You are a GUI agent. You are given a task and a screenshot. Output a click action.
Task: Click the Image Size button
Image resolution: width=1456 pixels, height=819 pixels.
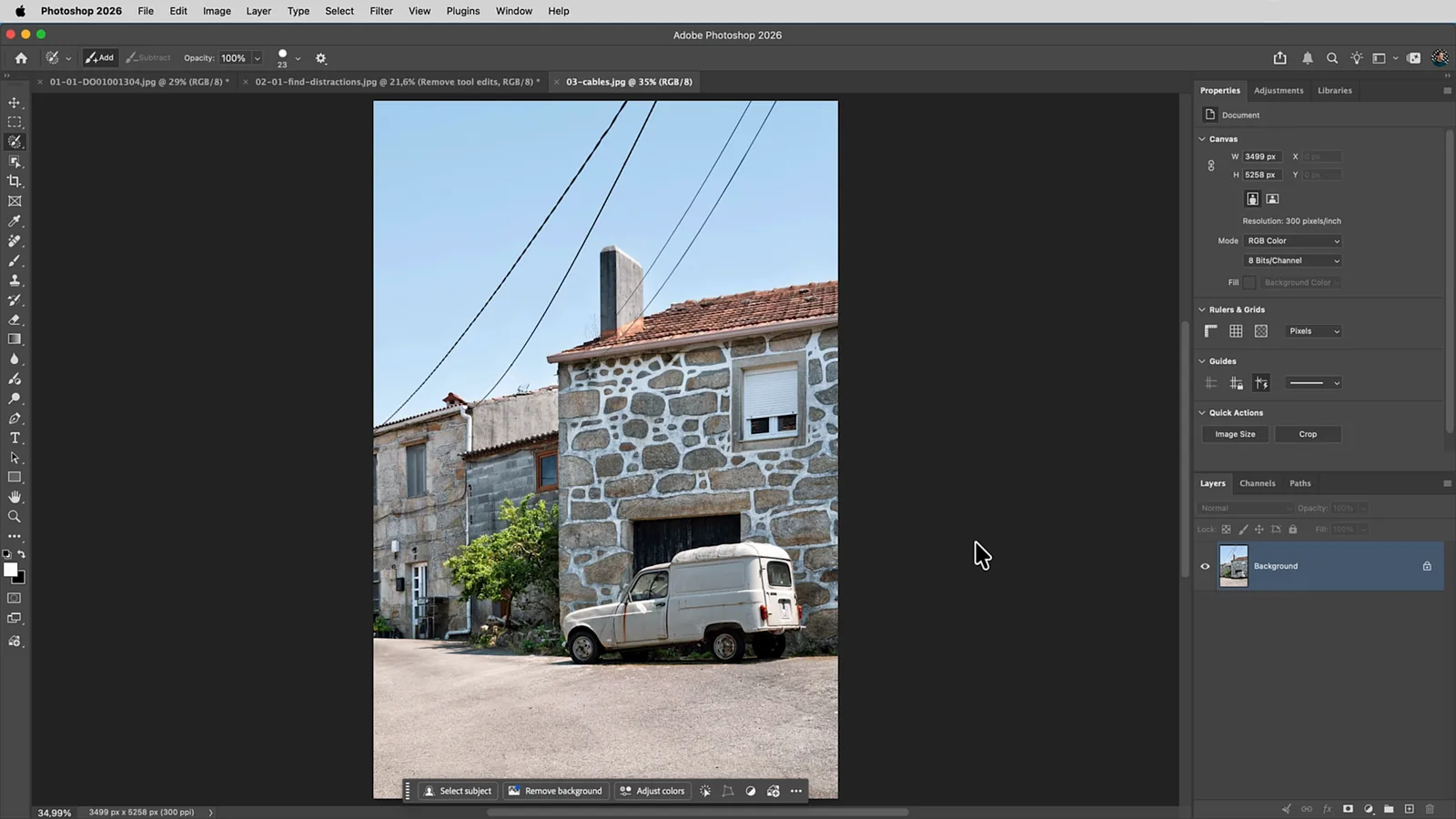1235,434
